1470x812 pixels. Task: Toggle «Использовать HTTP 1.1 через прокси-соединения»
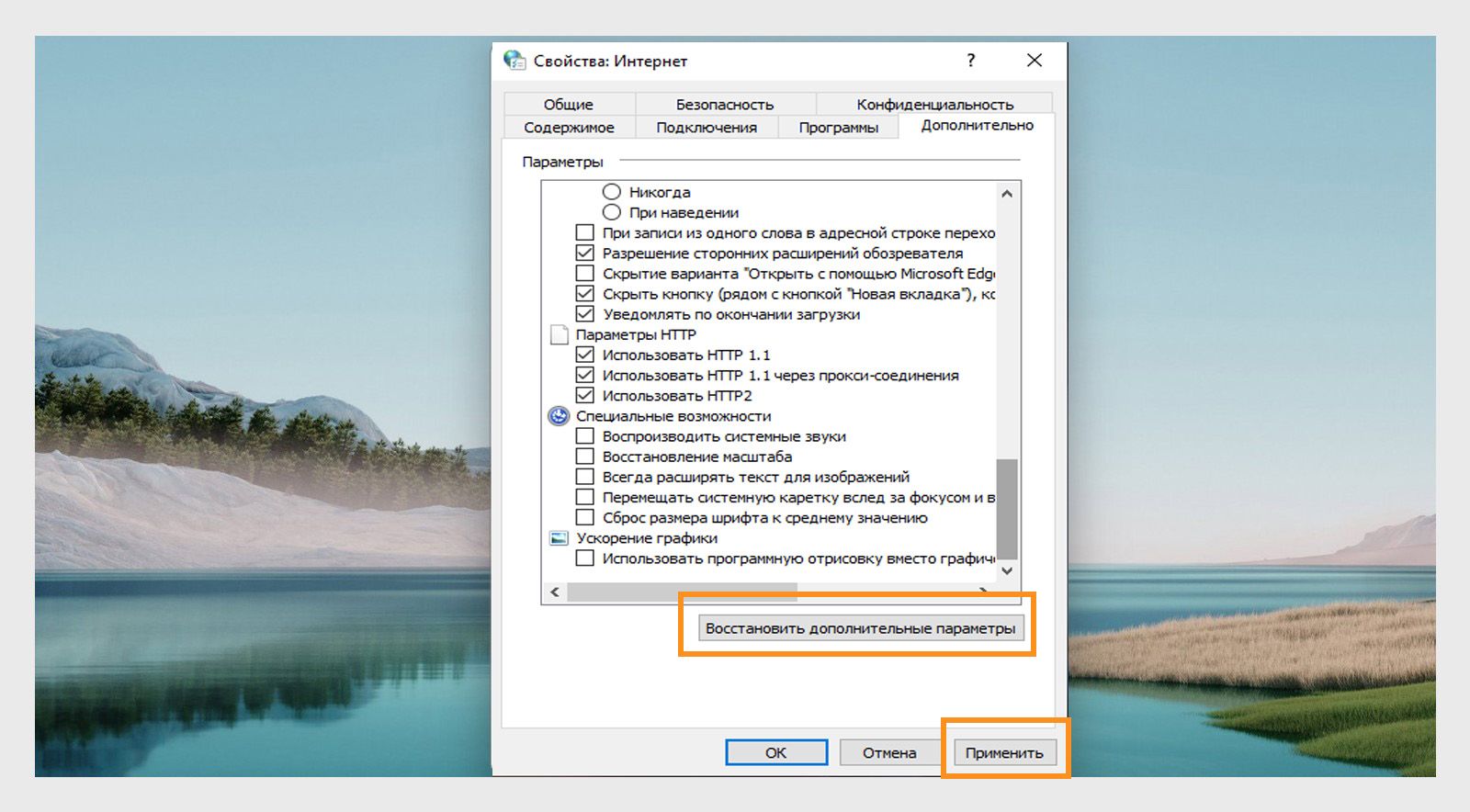coord(584,375)
